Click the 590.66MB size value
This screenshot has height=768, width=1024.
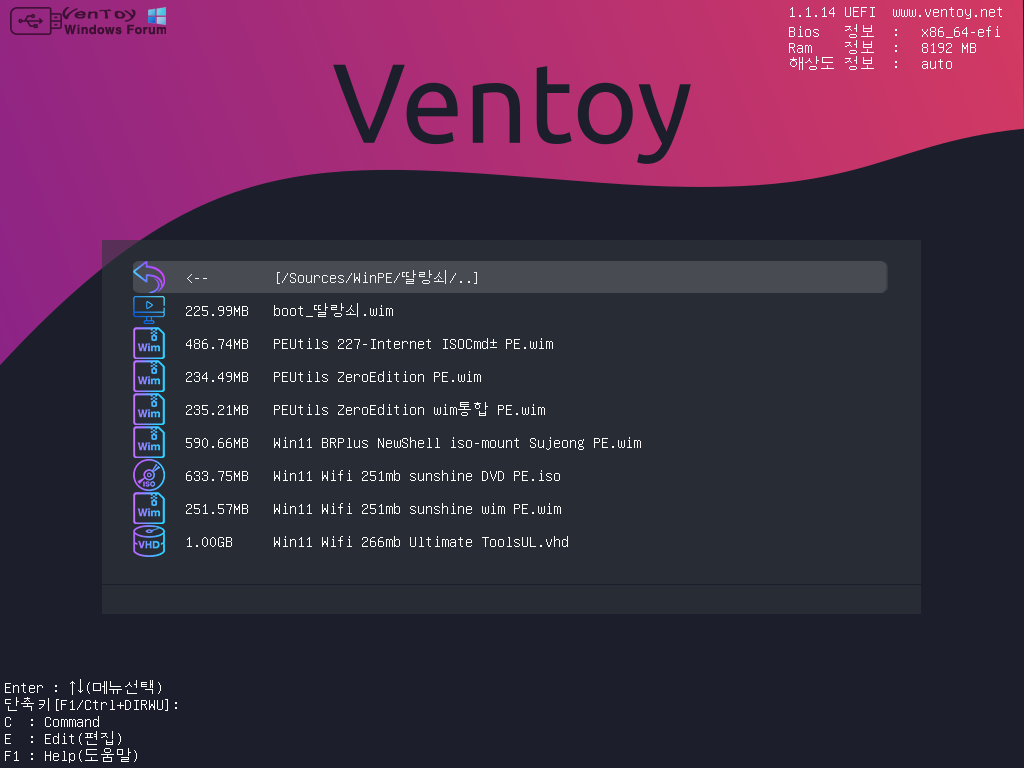(x=217, y=443)
